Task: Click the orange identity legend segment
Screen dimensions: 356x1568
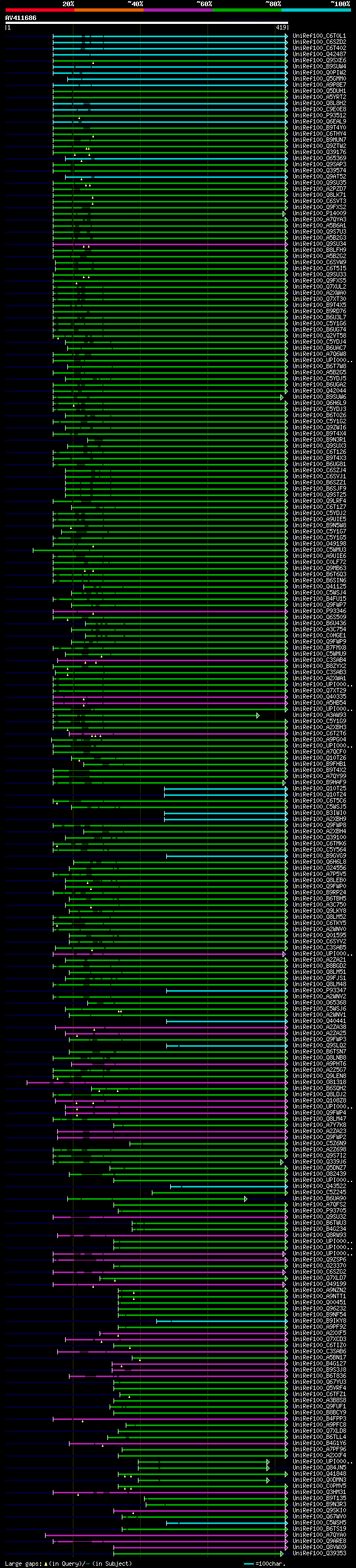Action: [x=109, y=11]
